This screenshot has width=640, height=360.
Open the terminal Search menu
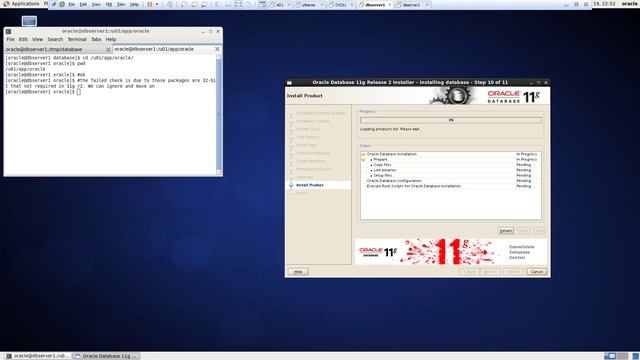click(x=55, y=40)
